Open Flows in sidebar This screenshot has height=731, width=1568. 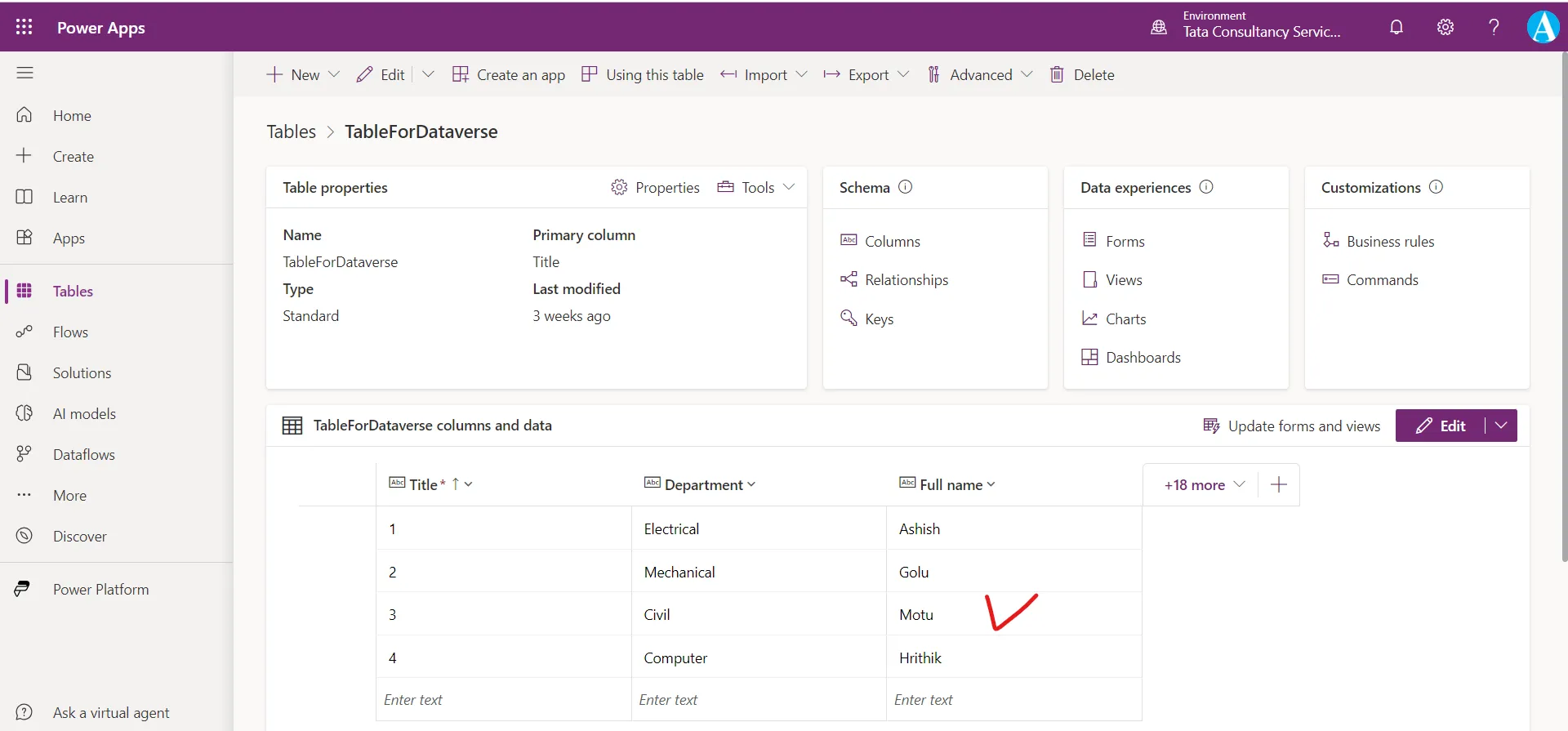(x=117, y=332)
